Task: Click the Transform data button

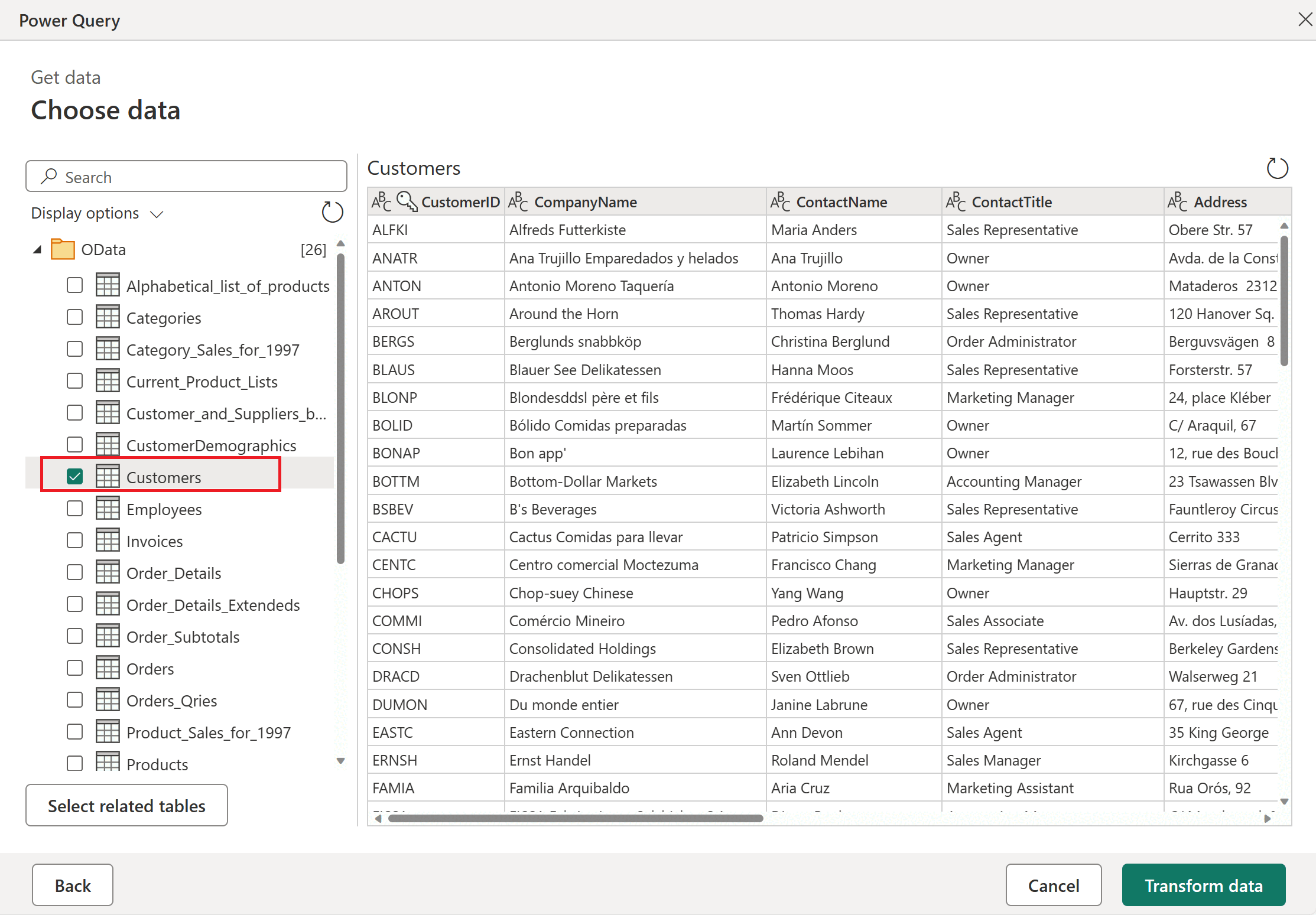Action: [x=1203, y=885]
